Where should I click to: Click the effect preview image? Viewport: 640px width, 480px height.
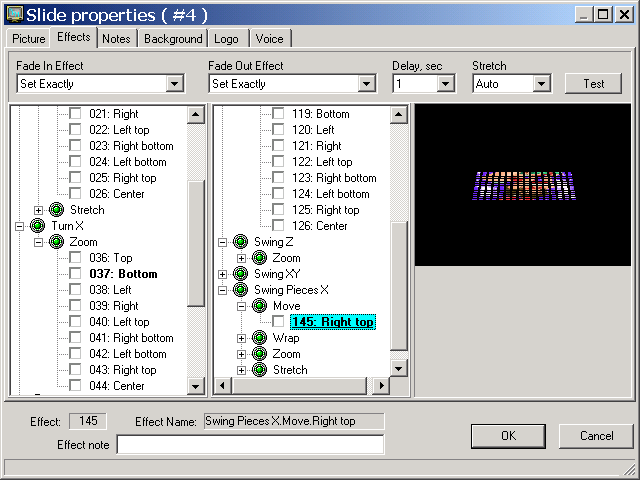(x=523, y=185)
